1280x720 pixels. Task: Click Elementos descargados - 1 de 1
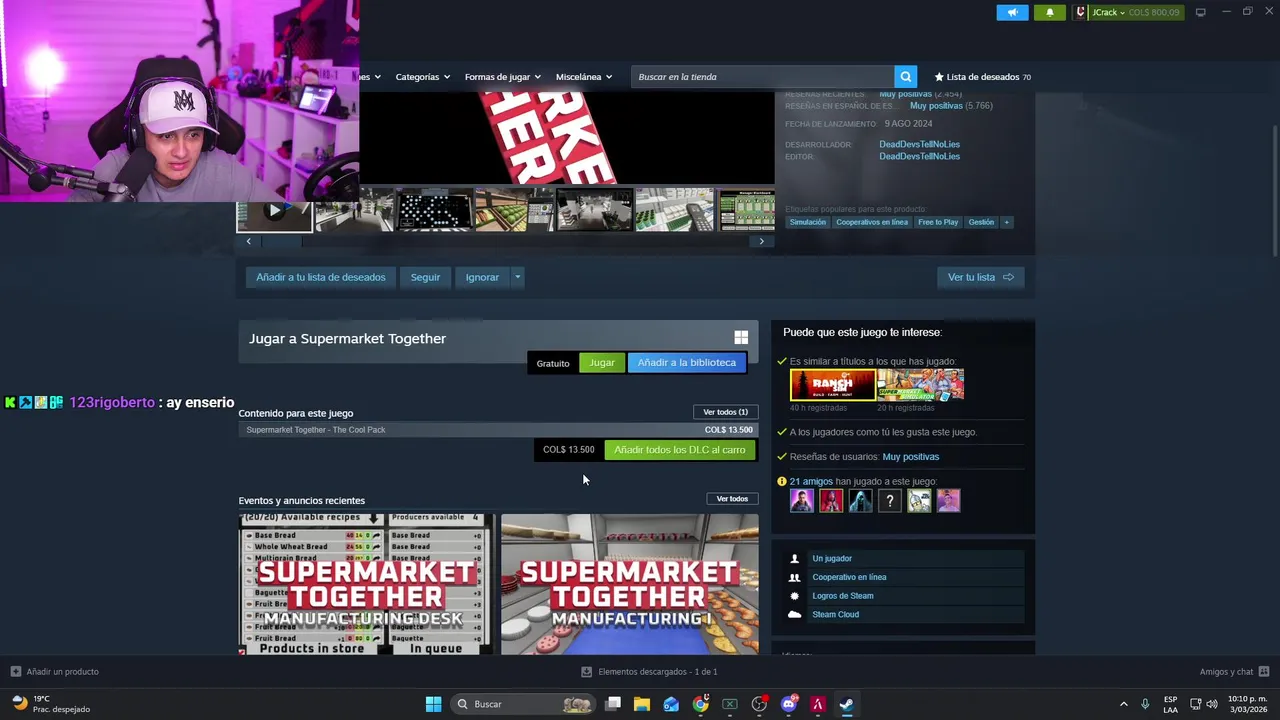(657, 672)
